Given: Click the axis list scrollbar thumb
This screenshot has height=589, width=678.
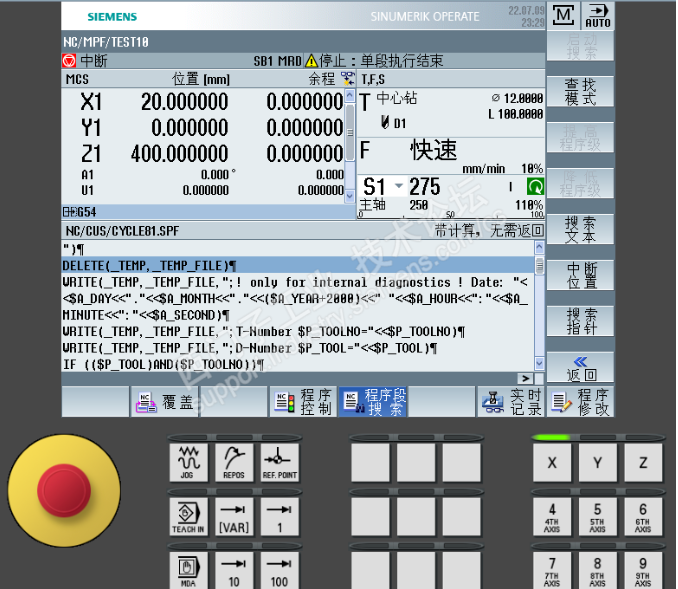Looking at the screenshot, I should point(350,131).
